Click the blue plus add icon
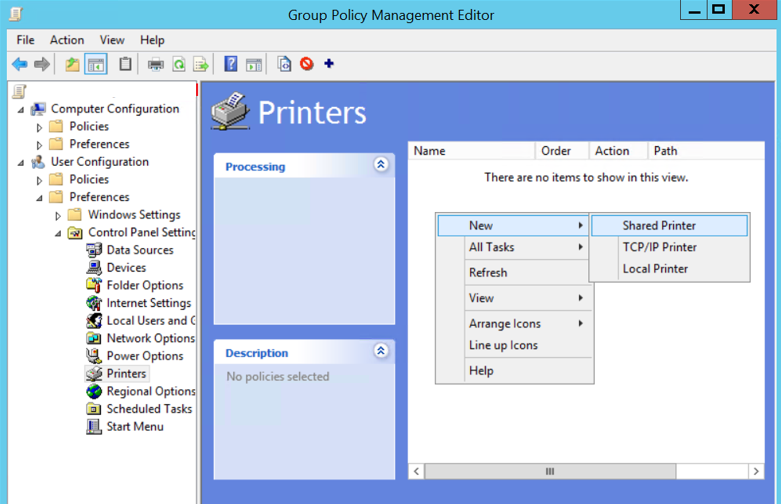The height and width of the screenshot is (504, 781). (329, 64)
